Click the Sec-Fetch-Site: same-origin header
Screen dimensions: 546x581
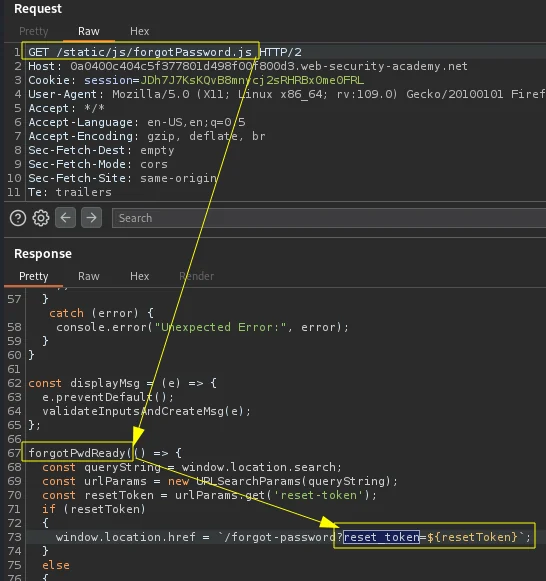coord(123,178)
